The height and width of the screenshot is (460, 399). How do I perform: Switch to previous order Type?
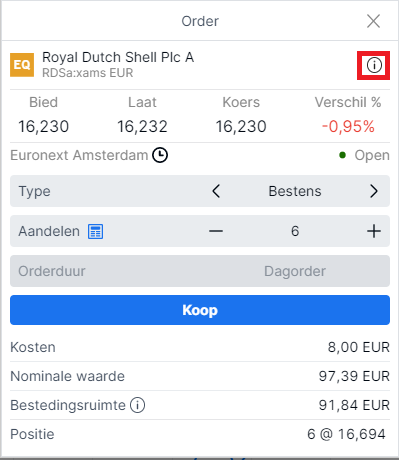click(x=216, y=191)
